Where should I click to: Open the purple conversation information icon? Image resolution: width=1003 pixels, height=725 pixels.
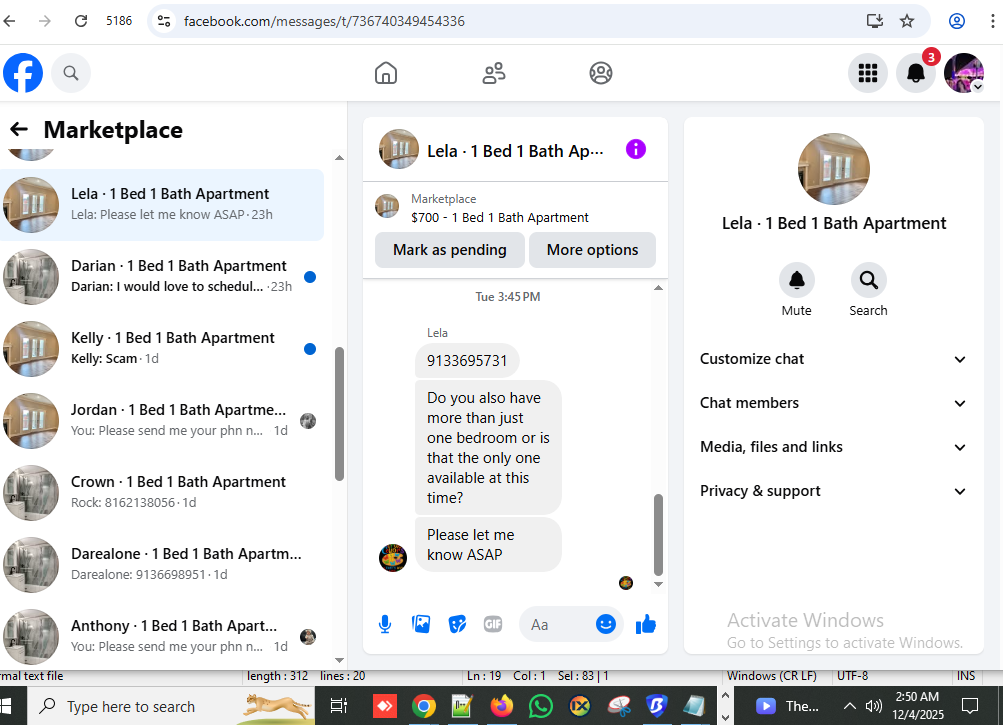(x=635, y=149)
